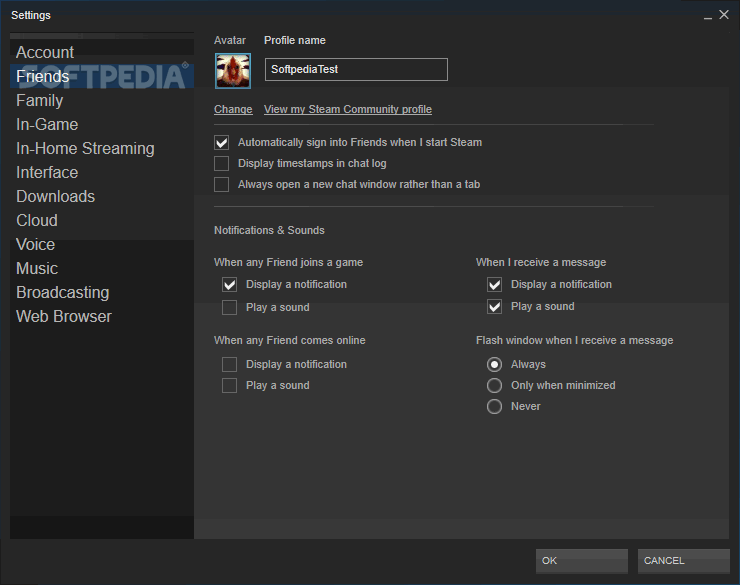This screenshot has width=740, height=585.
Task: Go to In-Game settings
Action: (x=101, y=125)
